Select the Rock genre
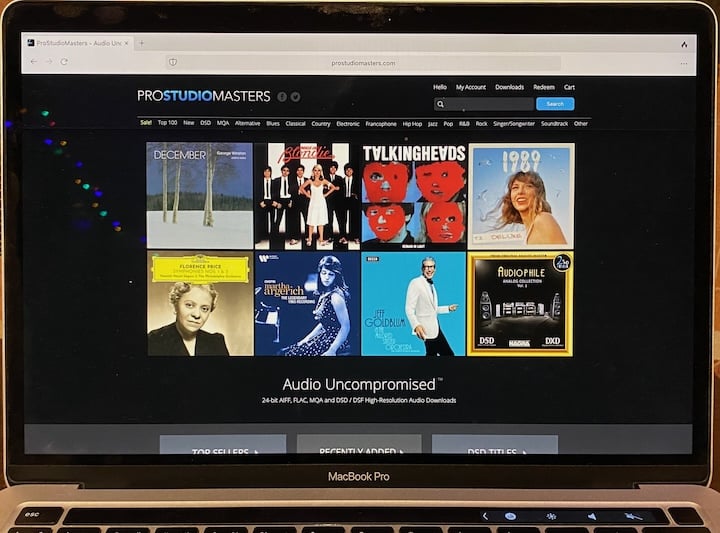 click(x=482, y=123)
